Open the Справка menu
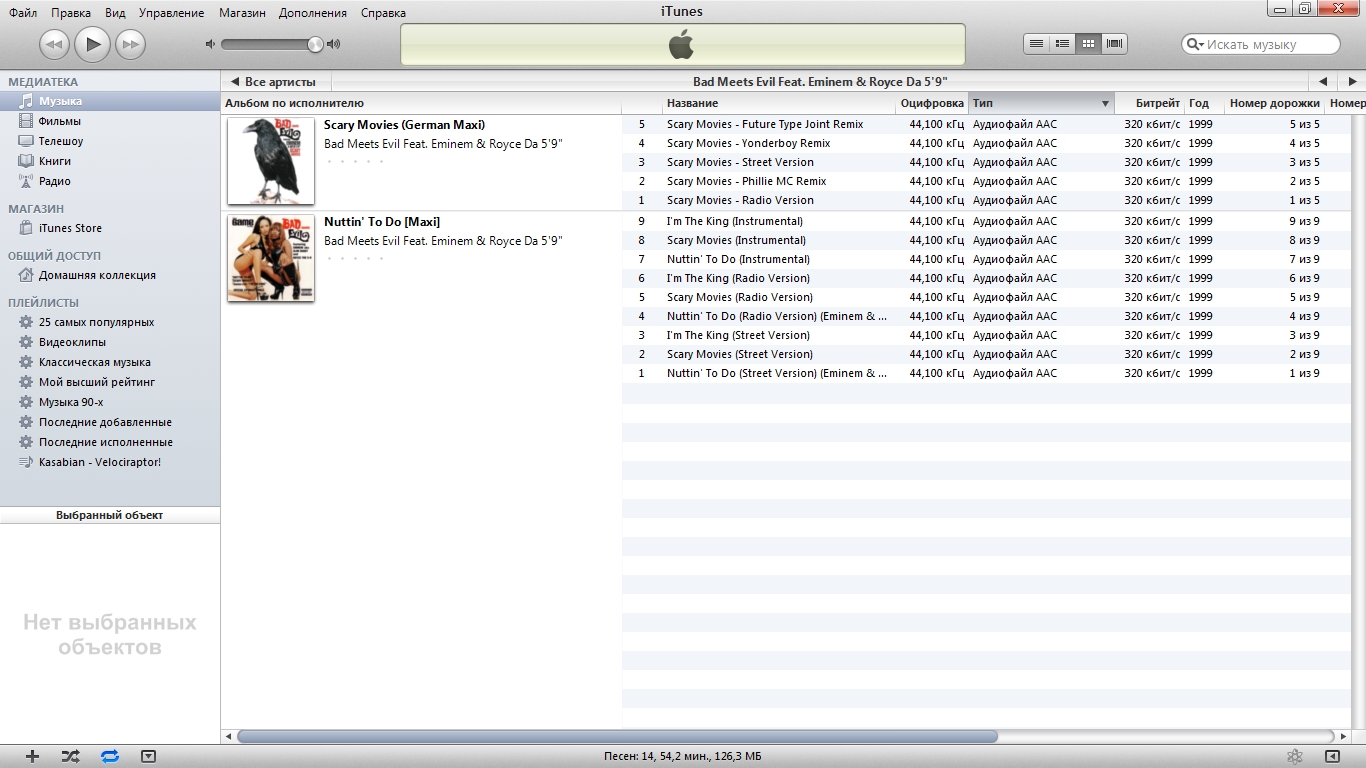1366x768 pixels. [382, 13]
